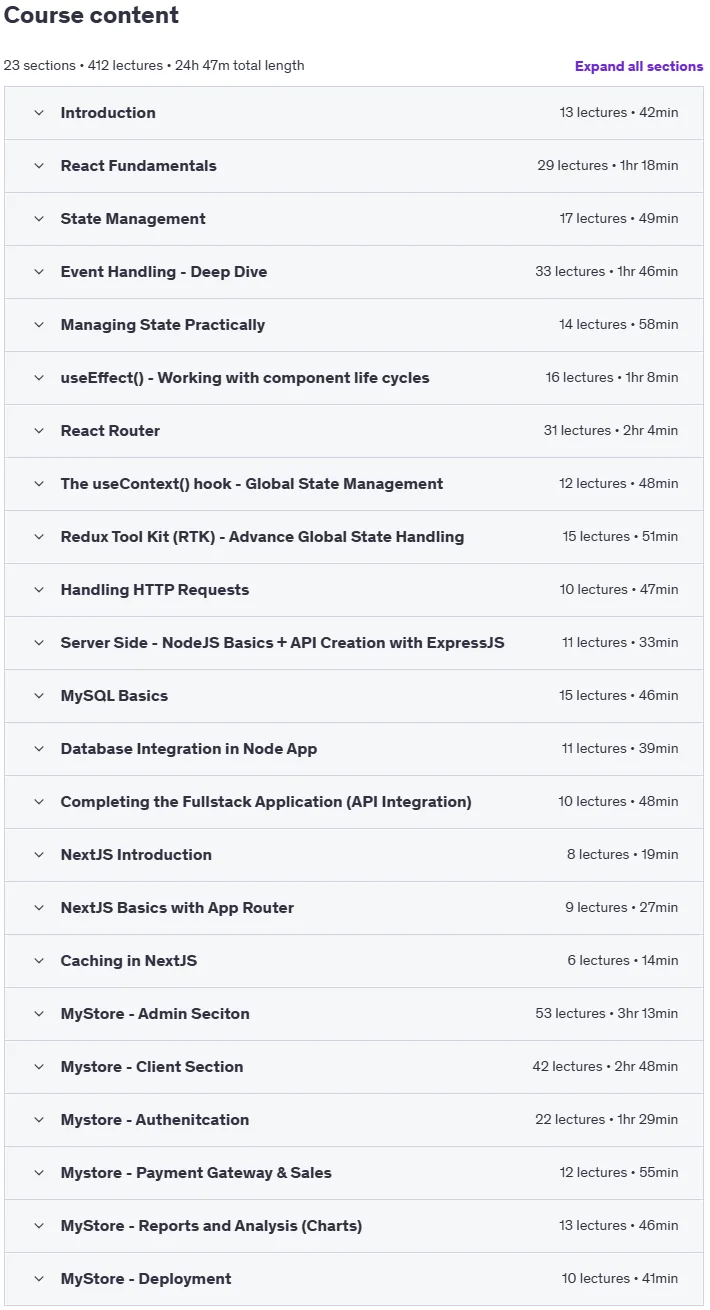Click chevron beside Handling HTTP Requests
Viewport: 710px width, 1310px height.
tap(39, 590)
